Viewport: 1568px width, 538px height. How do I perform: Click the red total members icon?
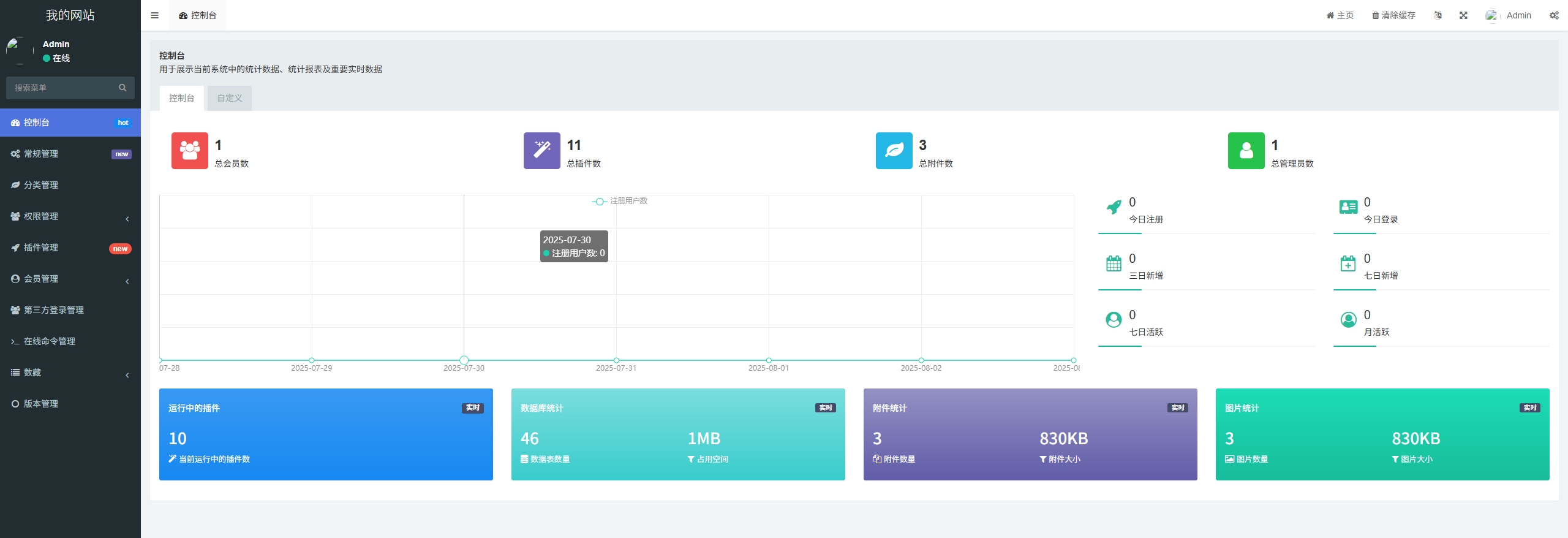[x=189, y=151]
